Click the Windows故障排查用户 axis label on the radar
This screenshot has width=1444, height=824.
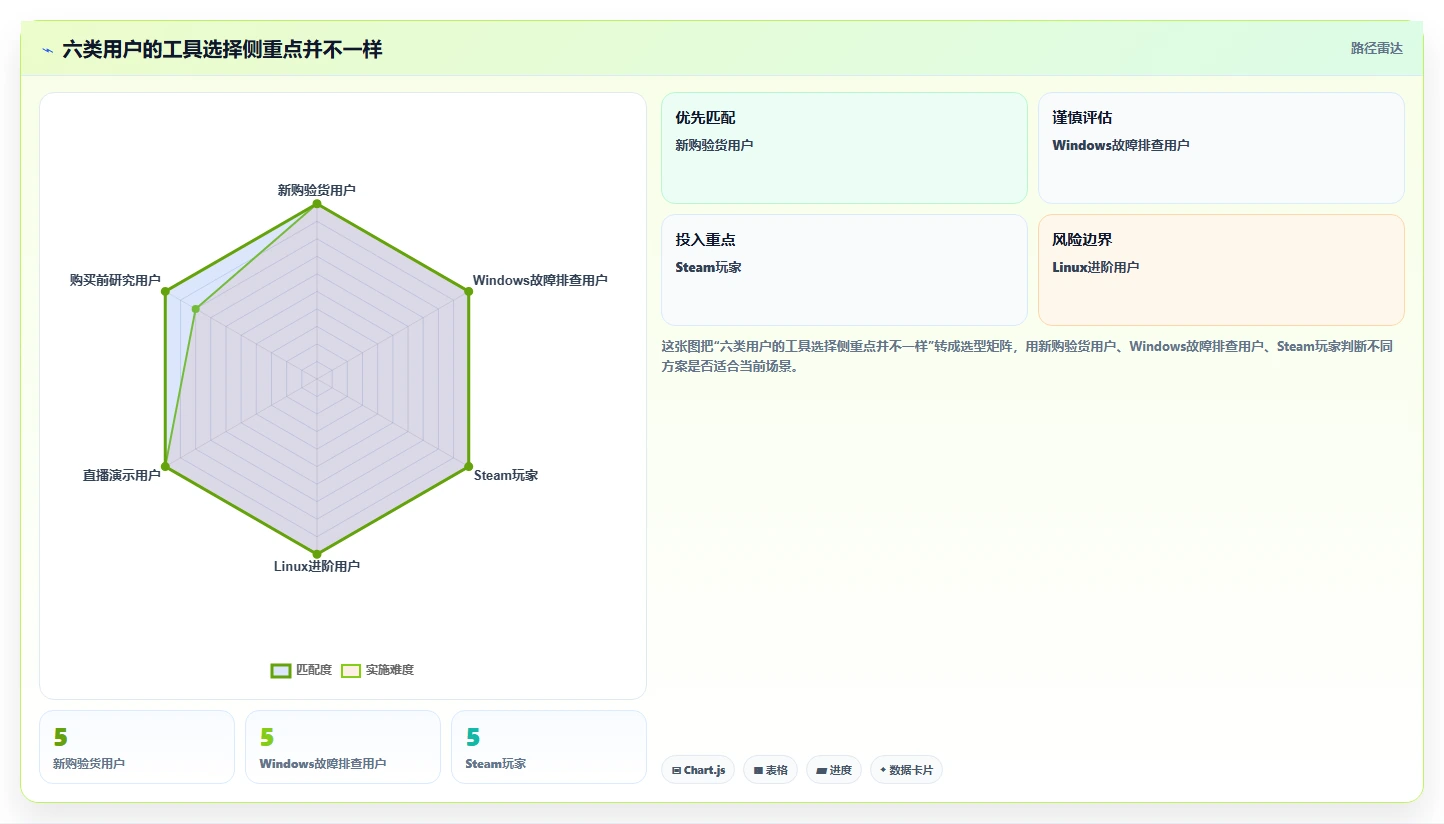[x=540, y=280]
